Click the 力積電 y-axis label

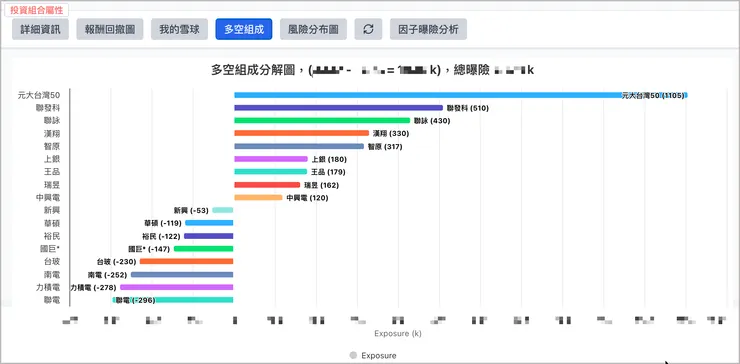[48, 287]
